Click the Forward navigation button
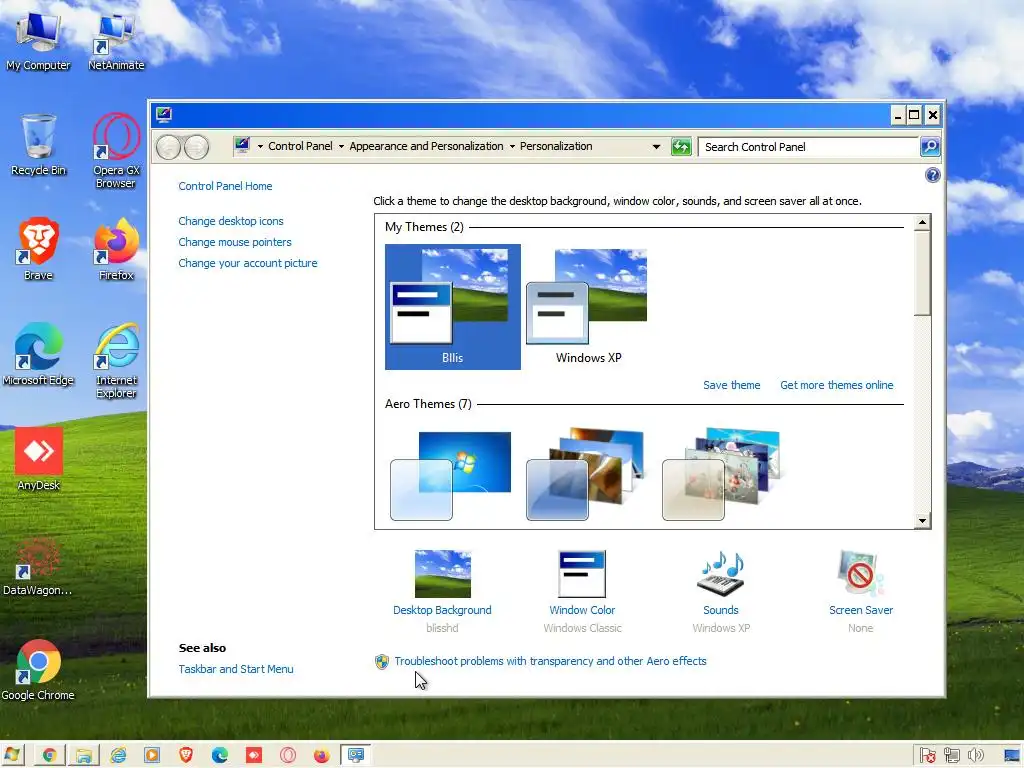Screen dimensions: 1024x768 [x=196, y=147]
